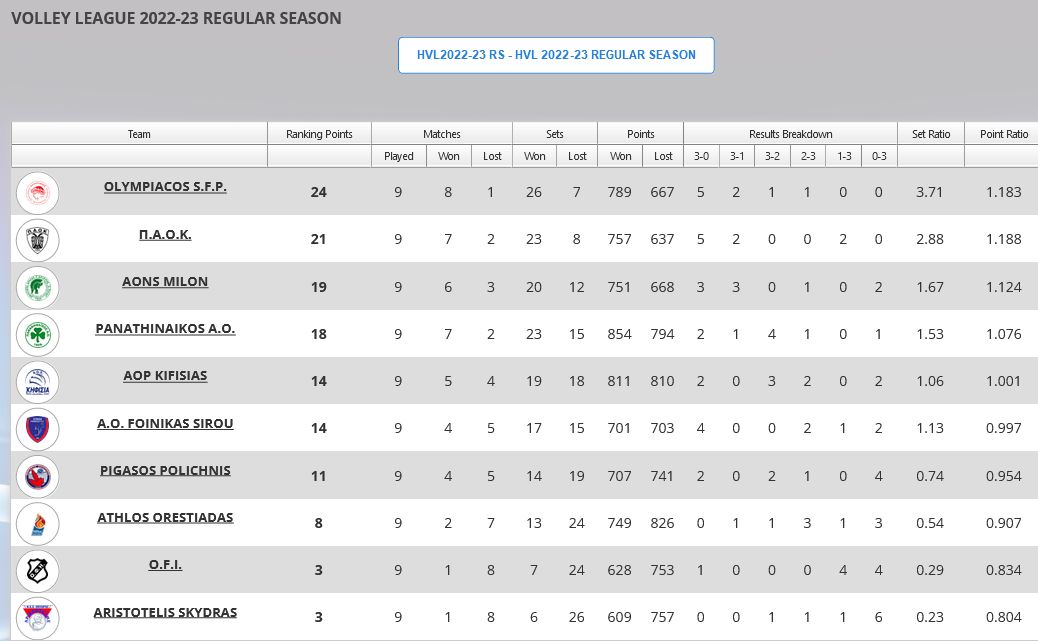
Task: Click the Point Ratio column header
Action: tap(1003, 134)
